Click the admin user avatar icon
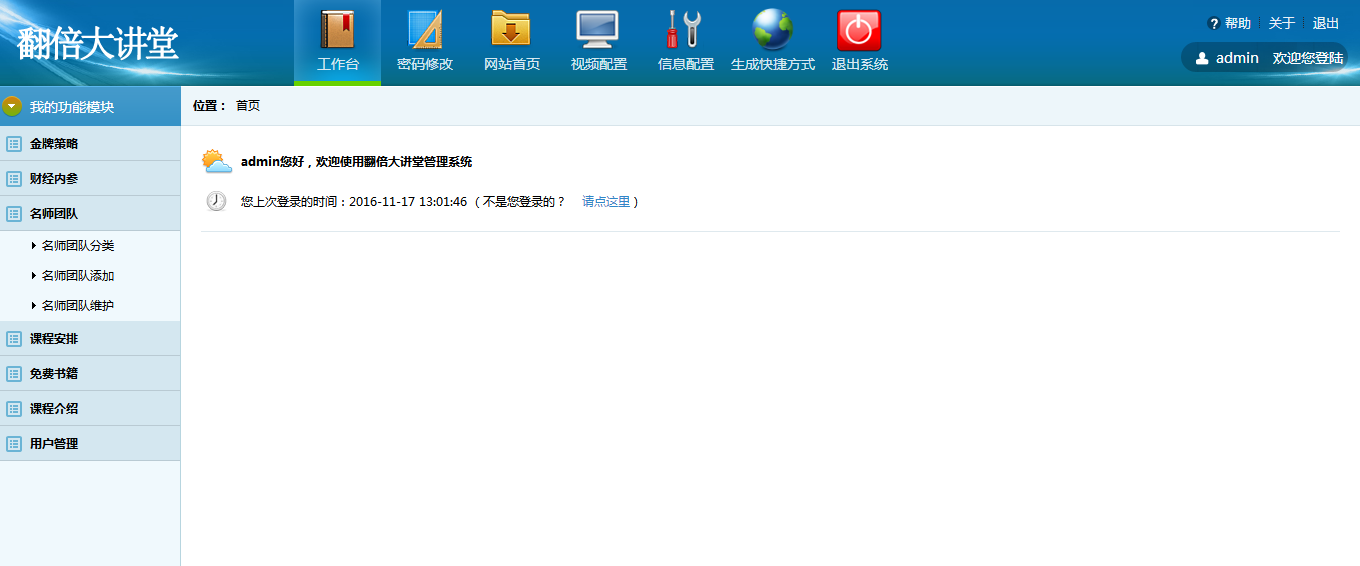Image resolution: width=1360 pixels, height=566 pixels. [1202, 58]
